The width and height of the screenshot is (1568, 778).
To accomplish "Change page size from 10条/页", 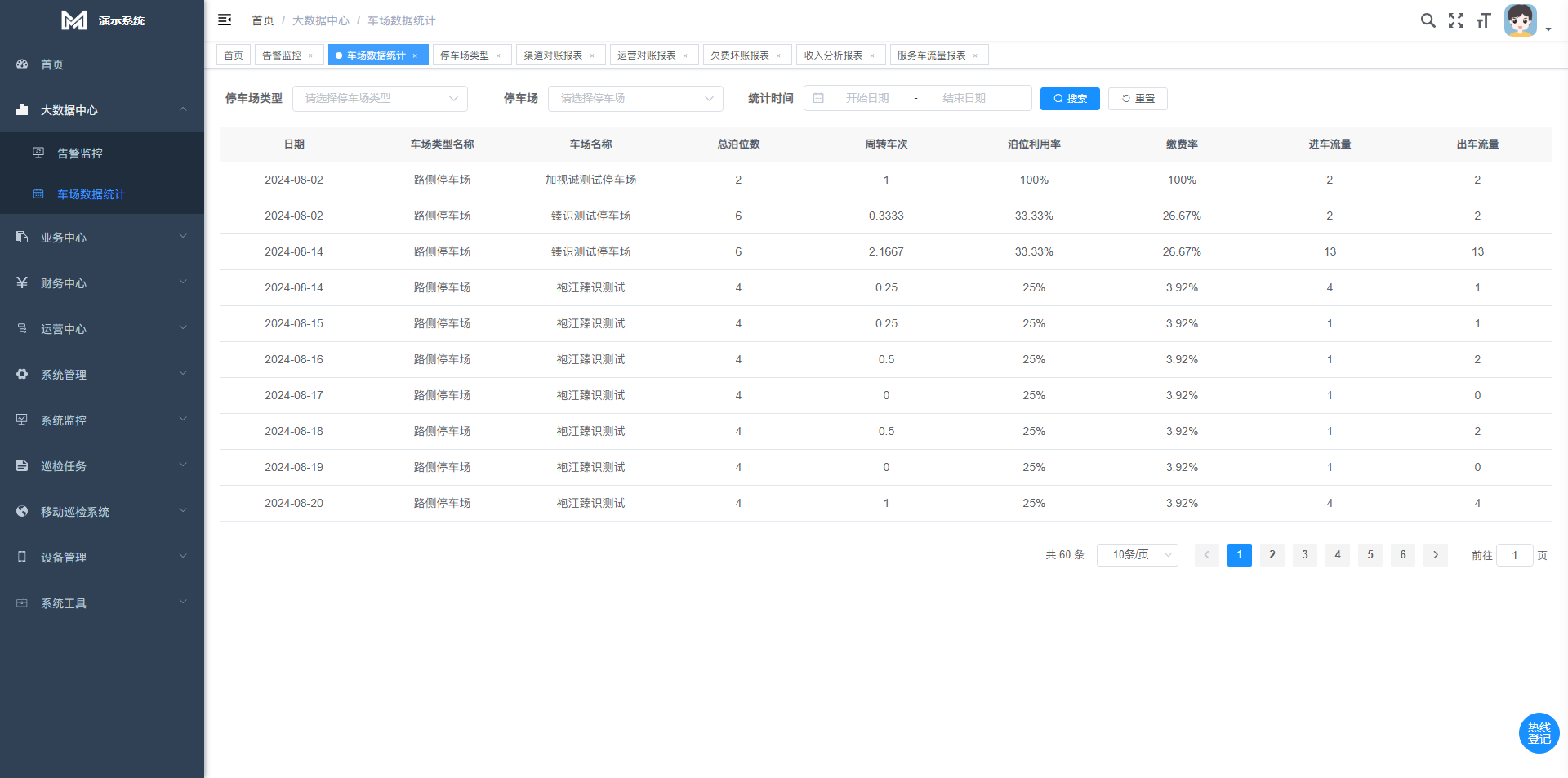I will [x=1137, y=555].
